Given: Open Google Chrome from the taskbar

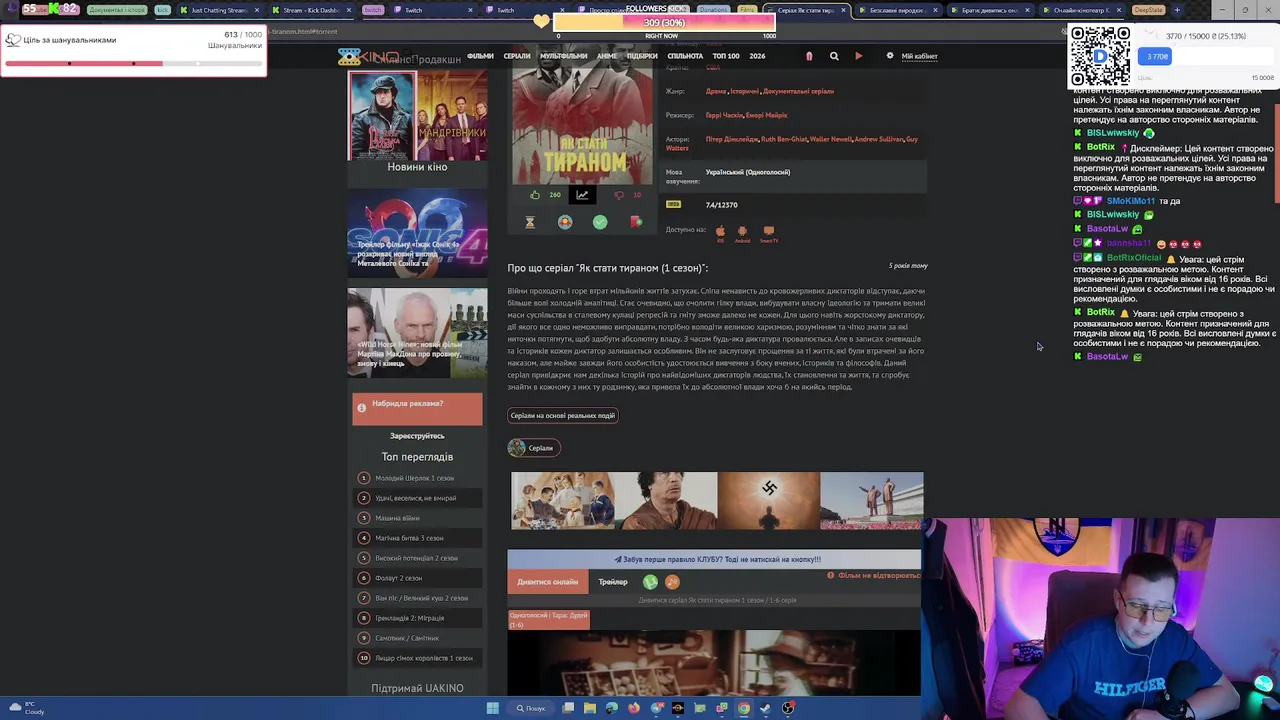Looking at the screenshot, I should 744,708.
